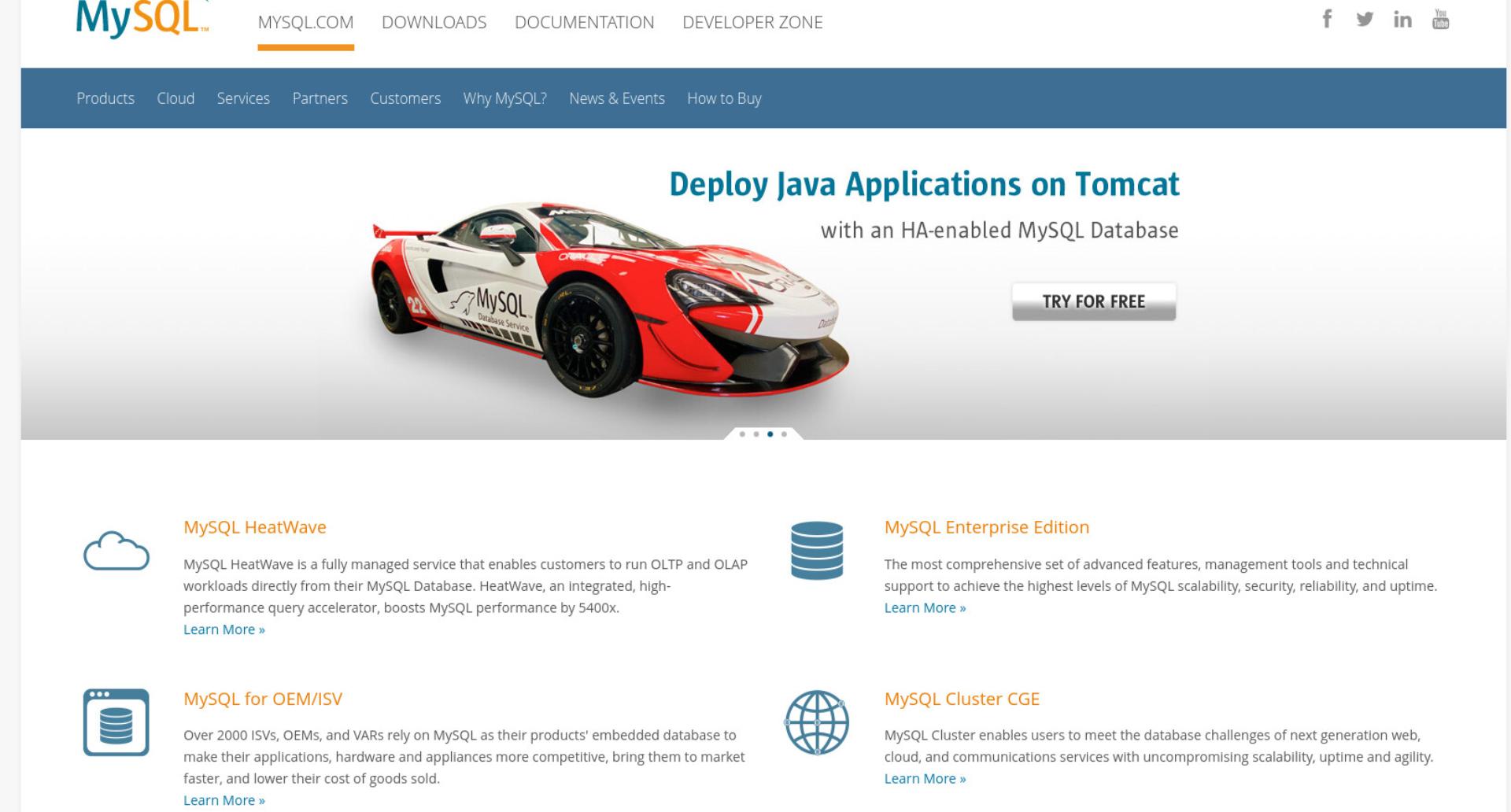Select the active third carousel dot
Screen dimensions: 1511x812
[770, 434]
